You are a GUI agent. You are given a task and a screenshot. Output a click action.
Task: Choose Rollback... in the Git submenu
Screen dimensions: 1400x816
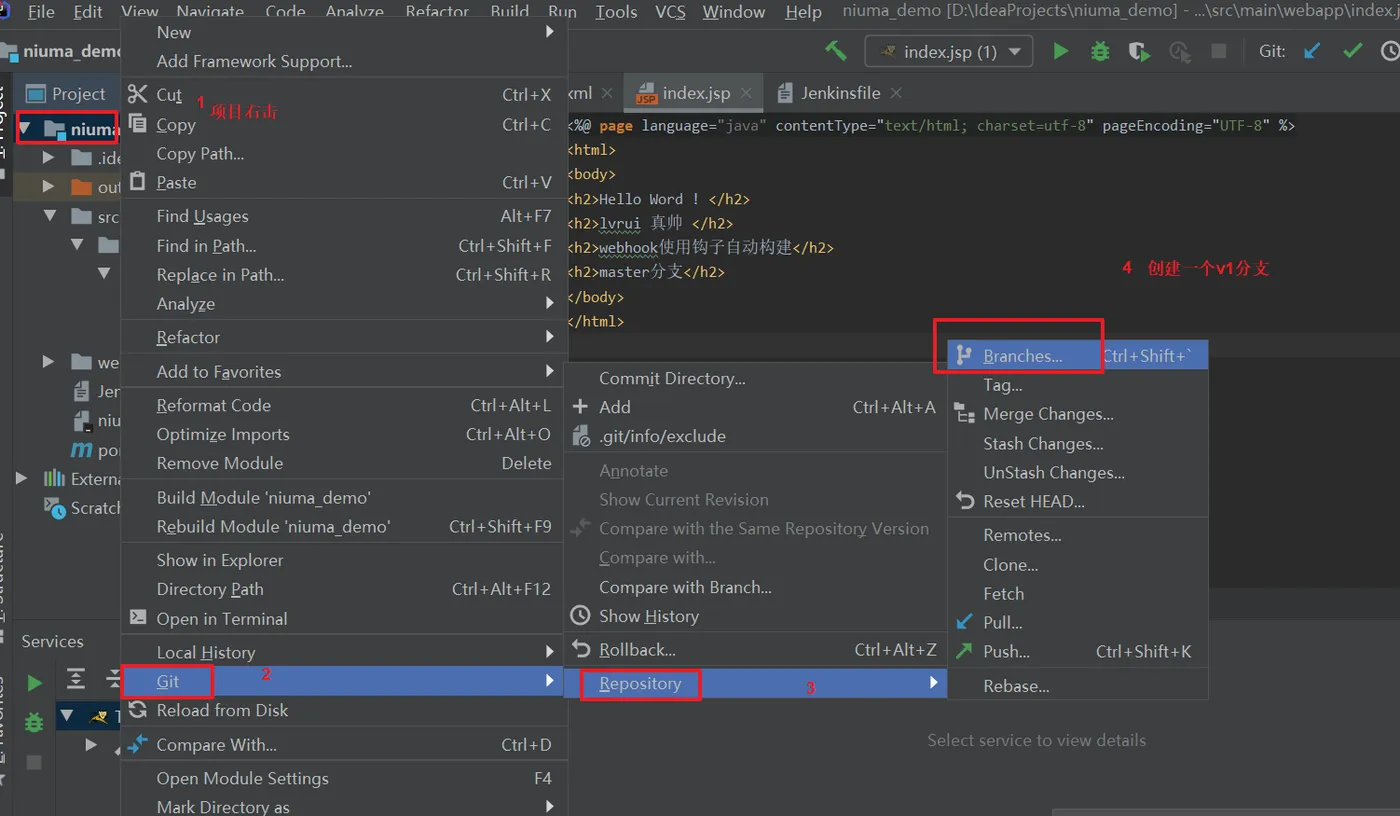click(x=755, y=650)
